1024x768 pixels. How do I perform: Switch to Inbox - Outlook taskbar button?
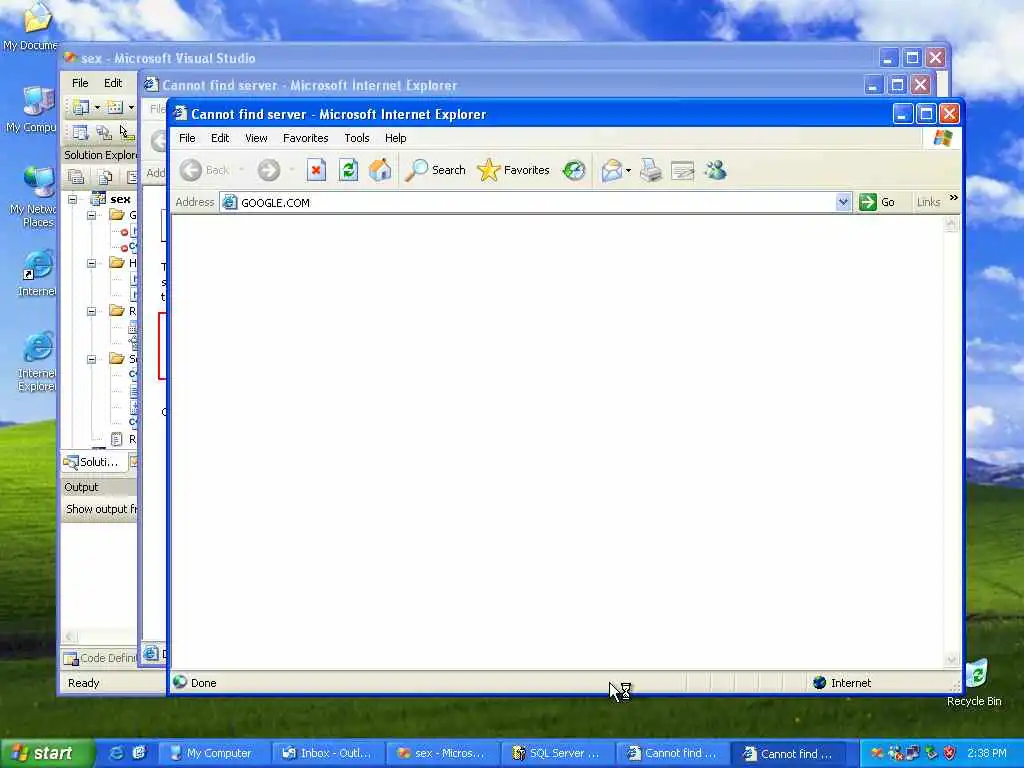click(x=327, y=754)
